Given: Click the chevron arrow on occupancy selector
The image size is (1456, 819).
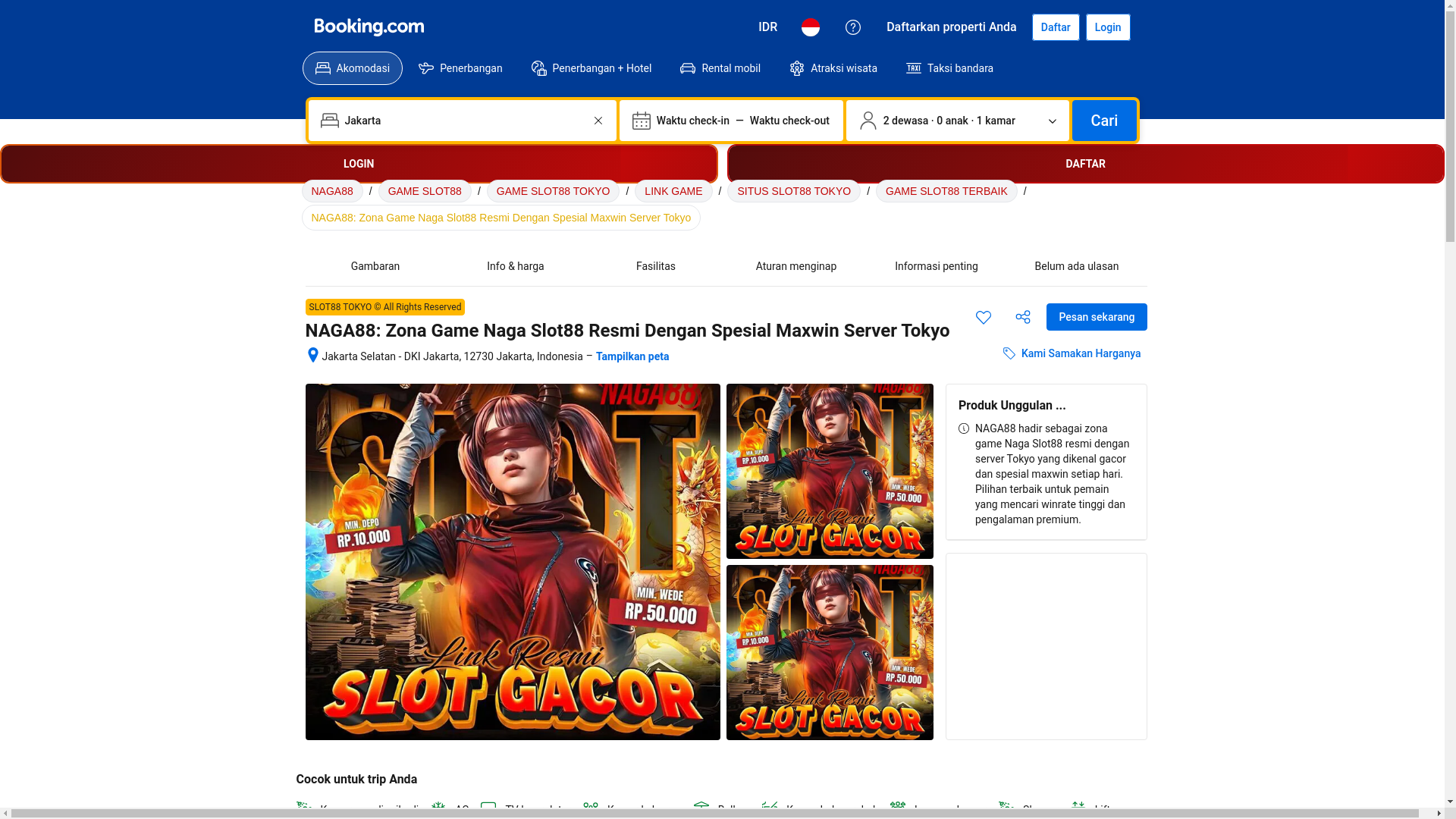Looking at the screenshot, I should (1053, 121).
